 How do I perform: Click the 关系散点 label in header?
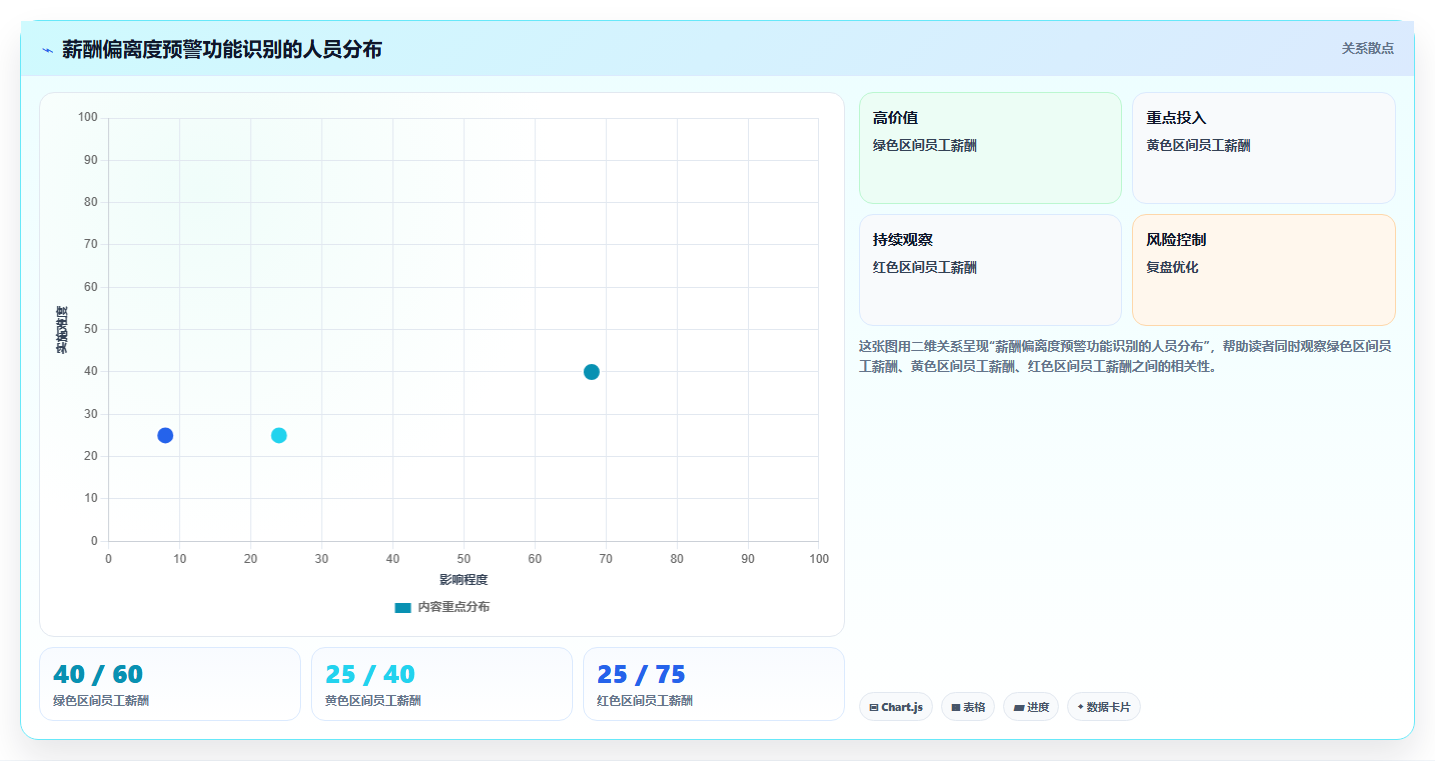click(1367, 48)
